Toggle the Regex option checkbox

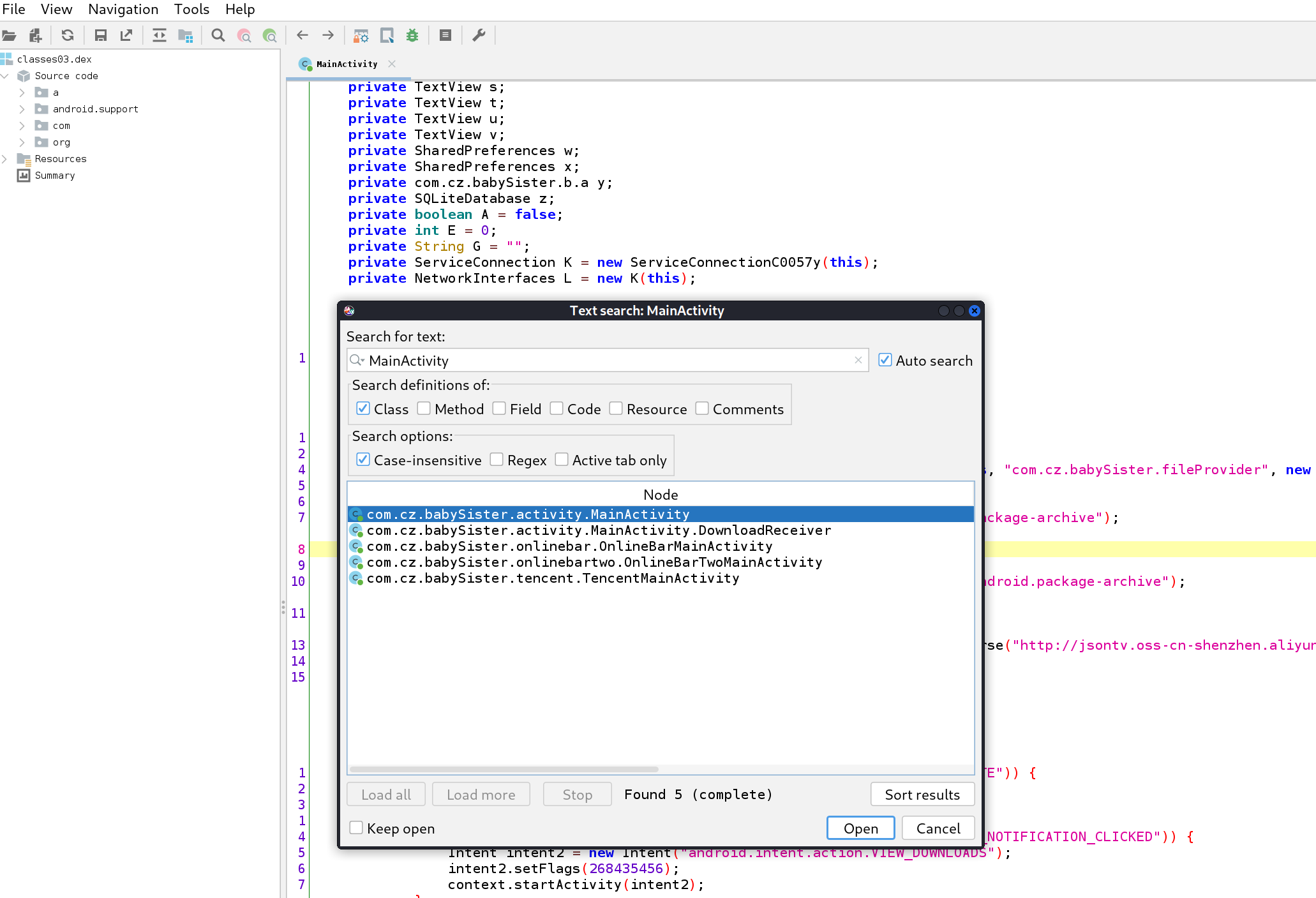click(497, 460)
